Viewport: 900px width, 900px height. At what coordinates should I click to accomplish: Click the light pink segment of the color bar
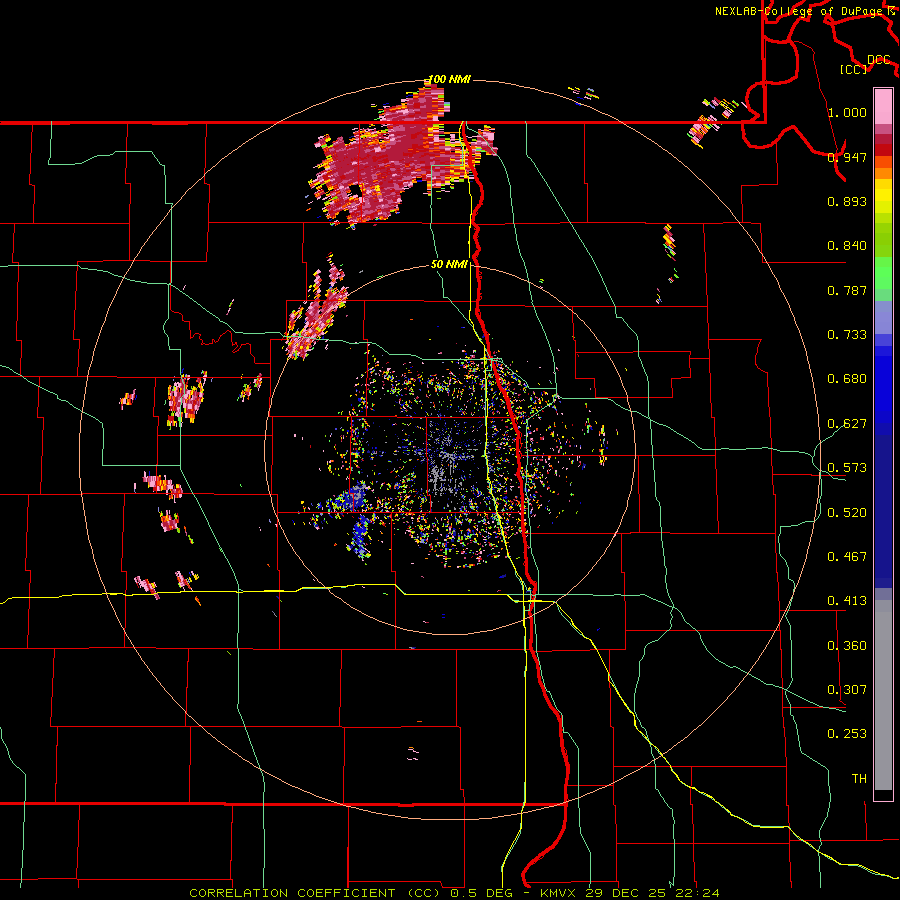coord(883,107)
